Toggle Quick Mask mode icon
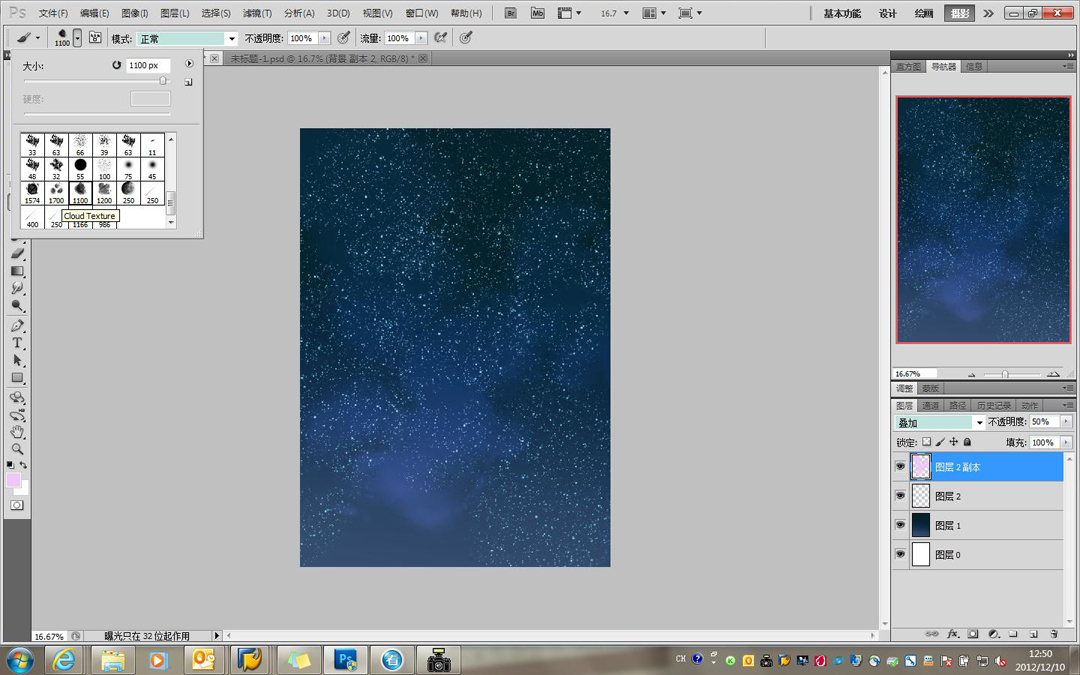 pos(17,505)
